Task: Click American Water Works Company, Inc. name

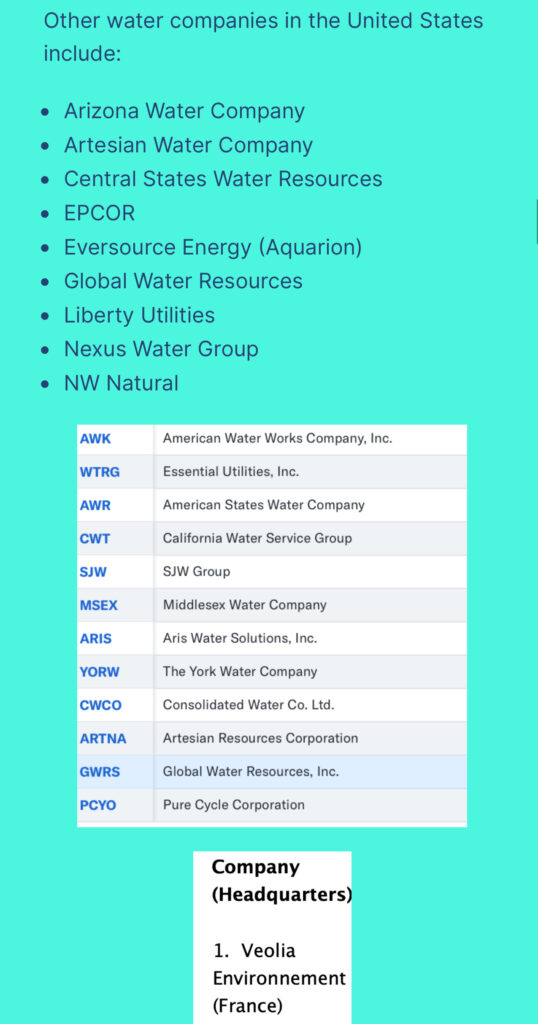Action: 277,439
